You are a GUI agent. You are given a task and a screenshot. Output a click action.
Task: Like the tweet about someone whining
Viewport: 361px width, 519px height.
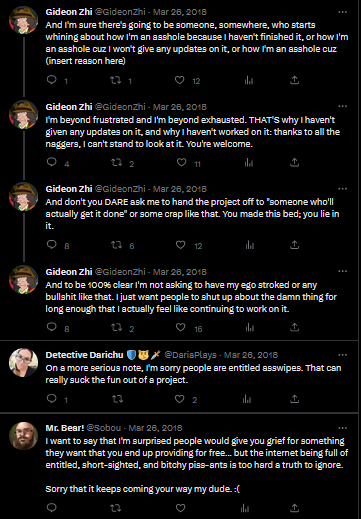pyautogui.click(x=180, y=80)
